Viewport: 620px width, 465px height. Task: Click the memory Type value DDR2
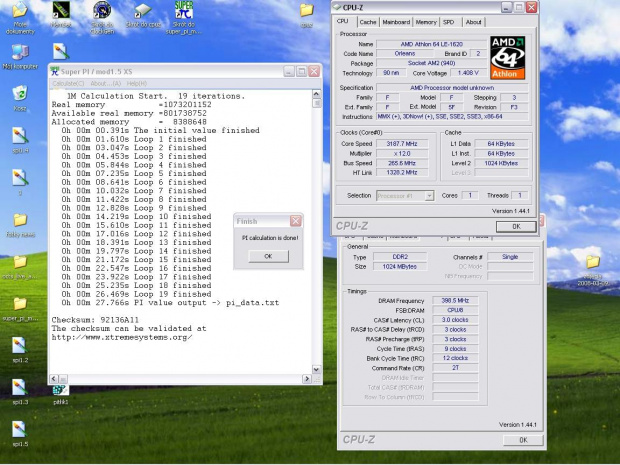tap(400, 257)
